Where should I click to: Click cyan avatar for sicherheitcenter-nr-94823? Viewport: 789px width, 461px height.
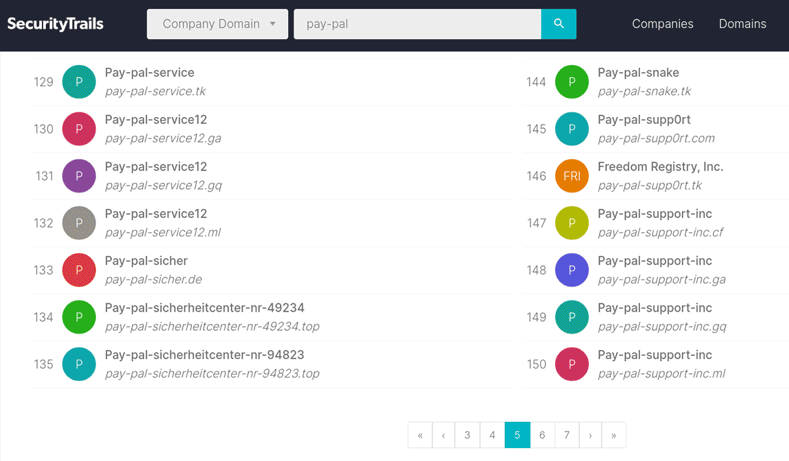pos(79,364)
